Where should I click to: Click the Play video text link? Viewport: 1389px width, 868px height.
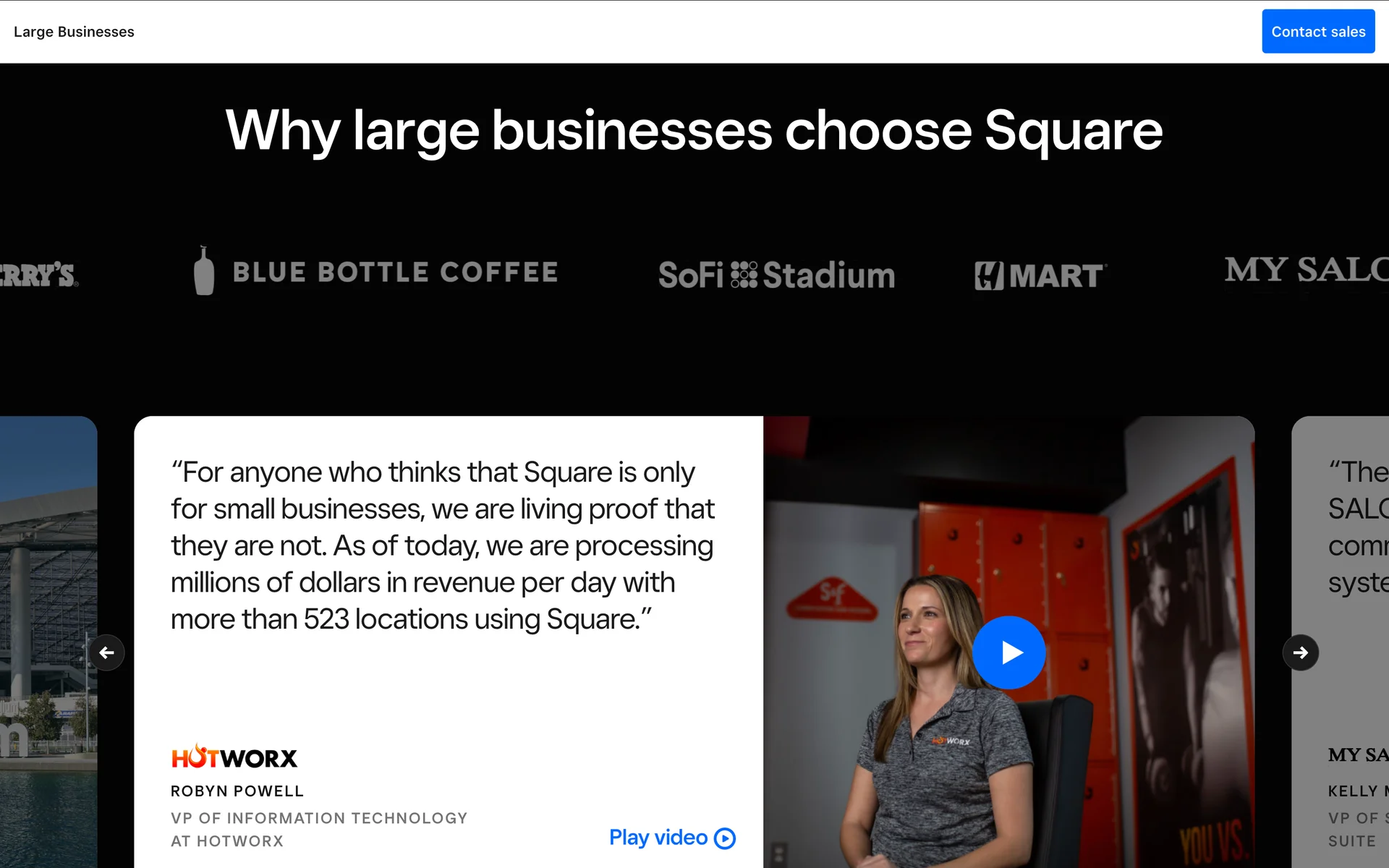(658, 838)
